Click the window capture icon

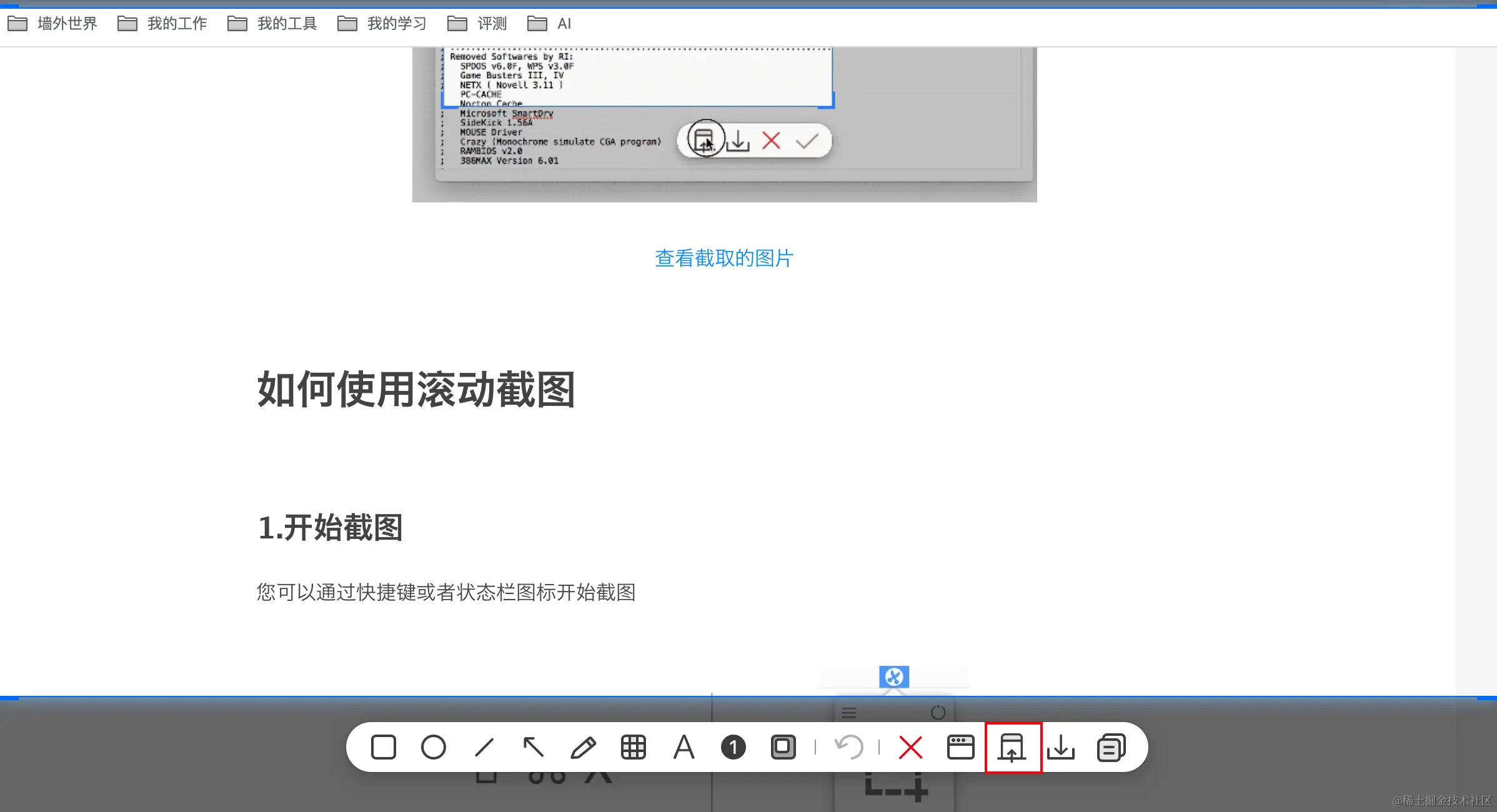tap(960, 747)
